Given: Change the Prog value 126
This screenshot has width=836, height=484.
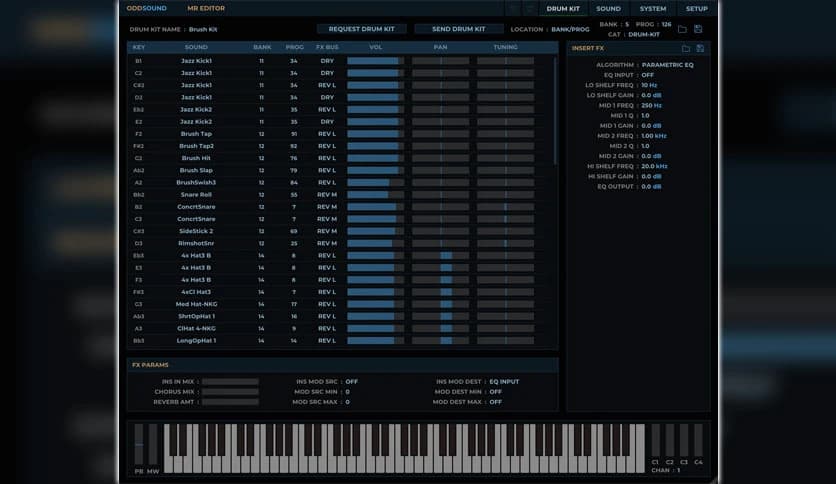Looking at the screenshot, I should click(666, 25).
